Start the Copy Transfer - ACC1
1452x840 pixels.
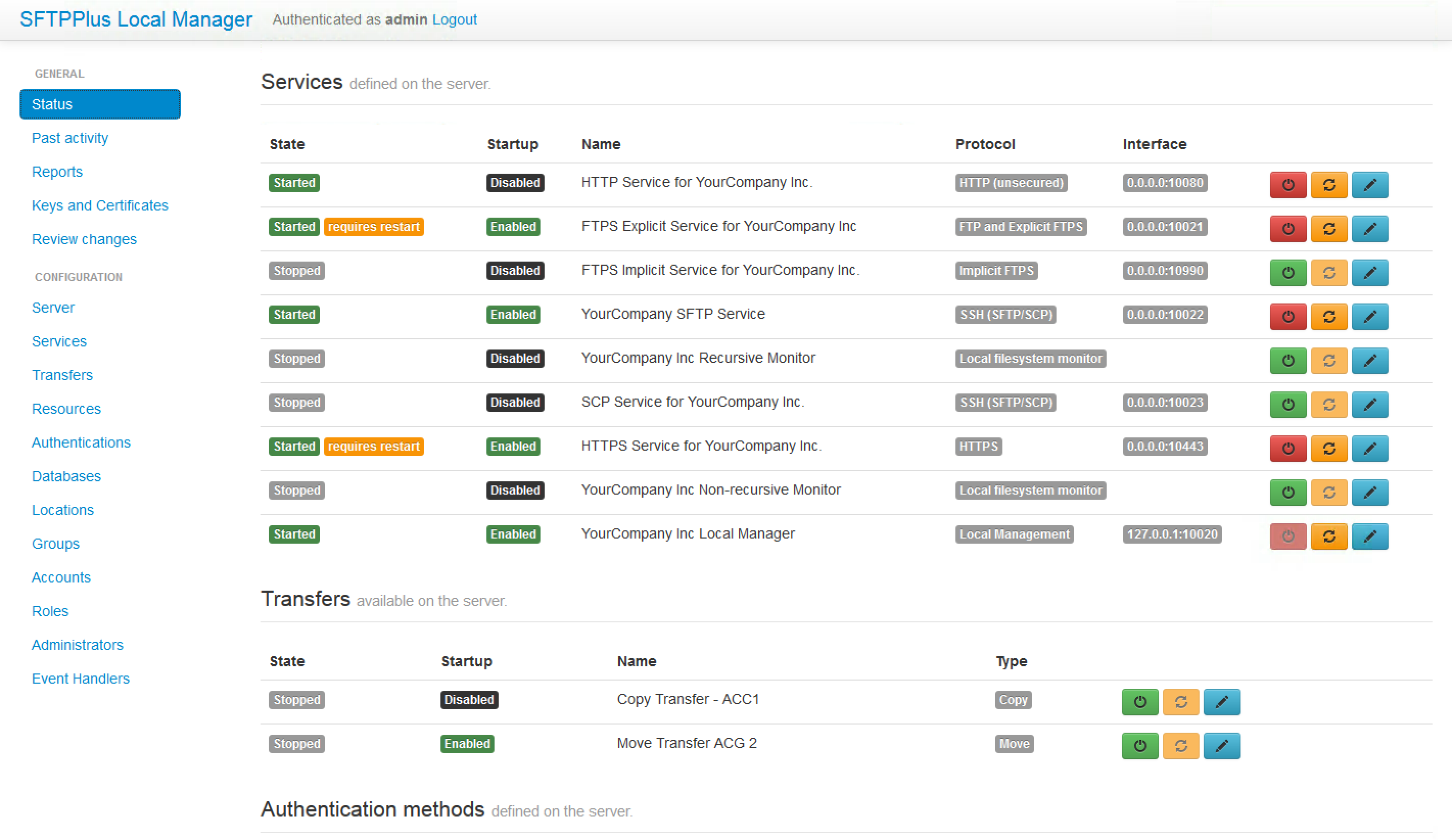coord(1140,702)
